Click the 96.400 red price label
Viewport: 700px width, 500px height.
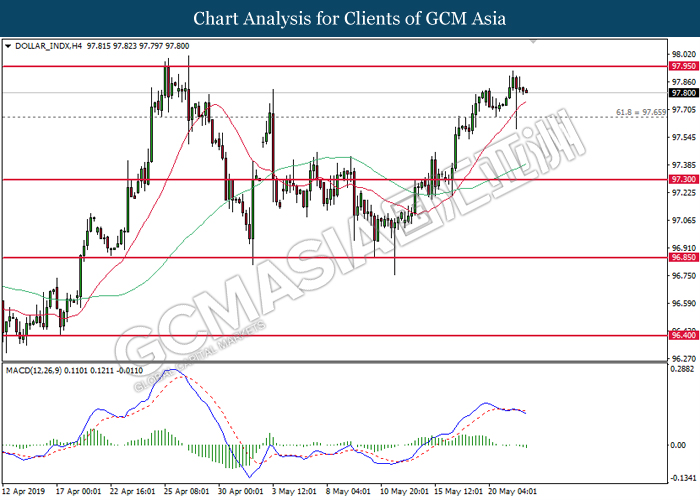point(683,335)
